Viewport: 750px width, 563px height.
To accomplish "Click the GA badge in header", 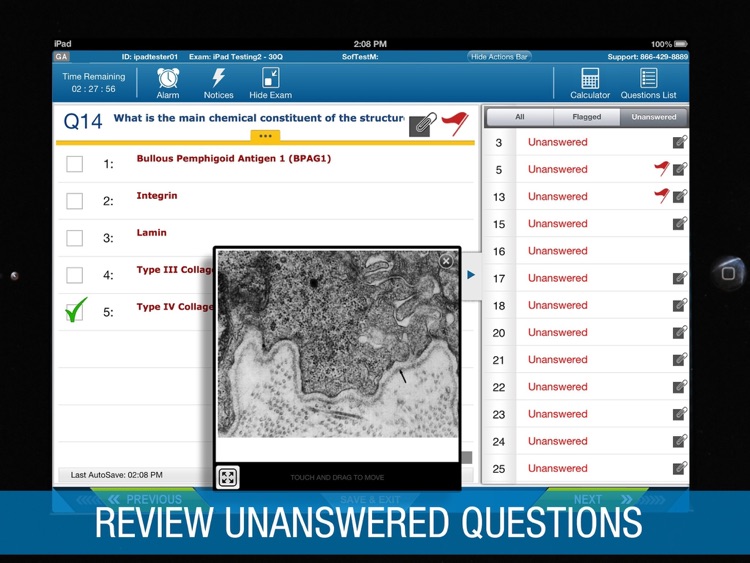I will [x=61, y=57].
